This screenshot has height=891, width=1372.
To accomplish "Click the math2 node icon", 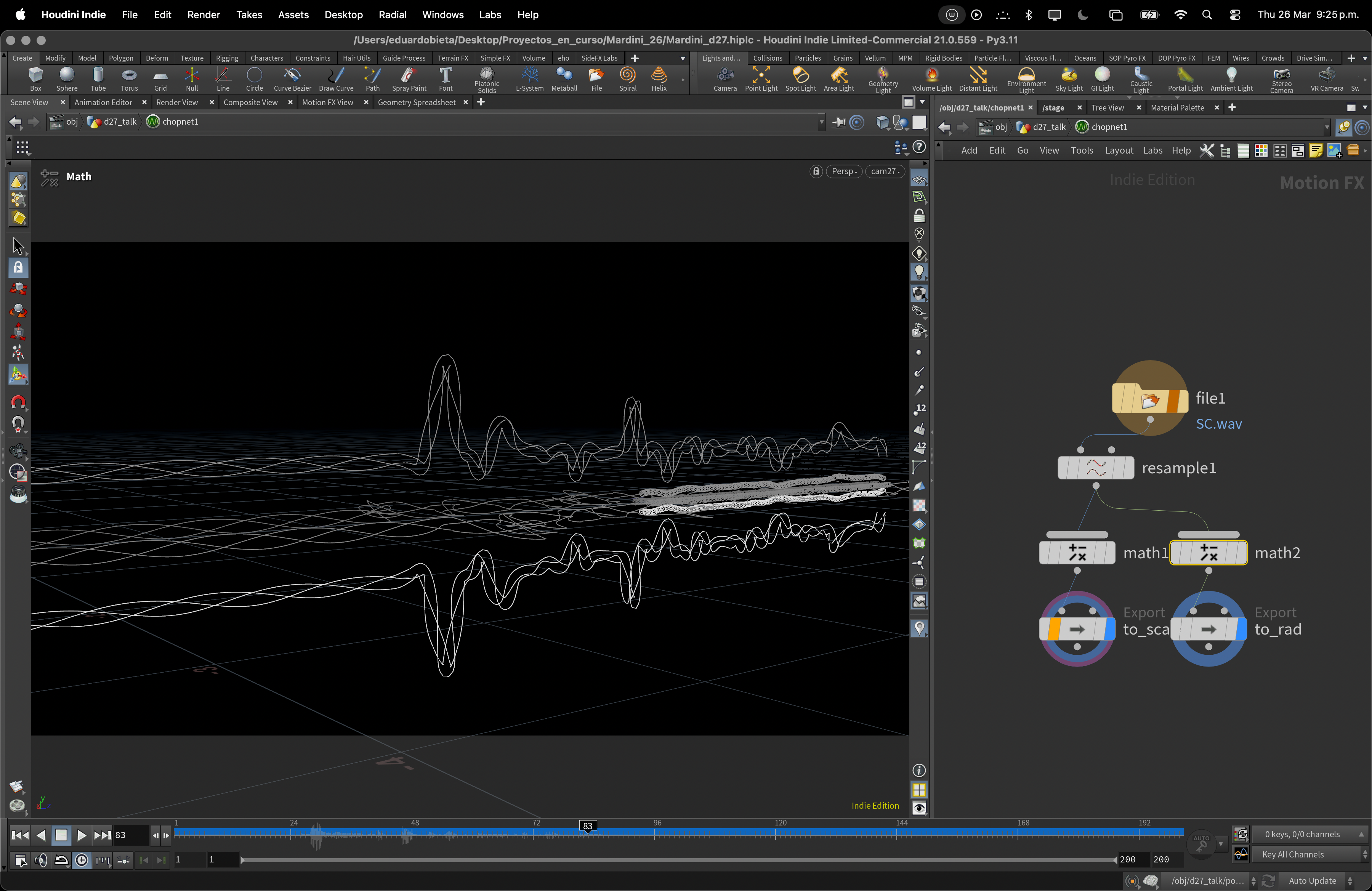I will [x=1208, y=553].
